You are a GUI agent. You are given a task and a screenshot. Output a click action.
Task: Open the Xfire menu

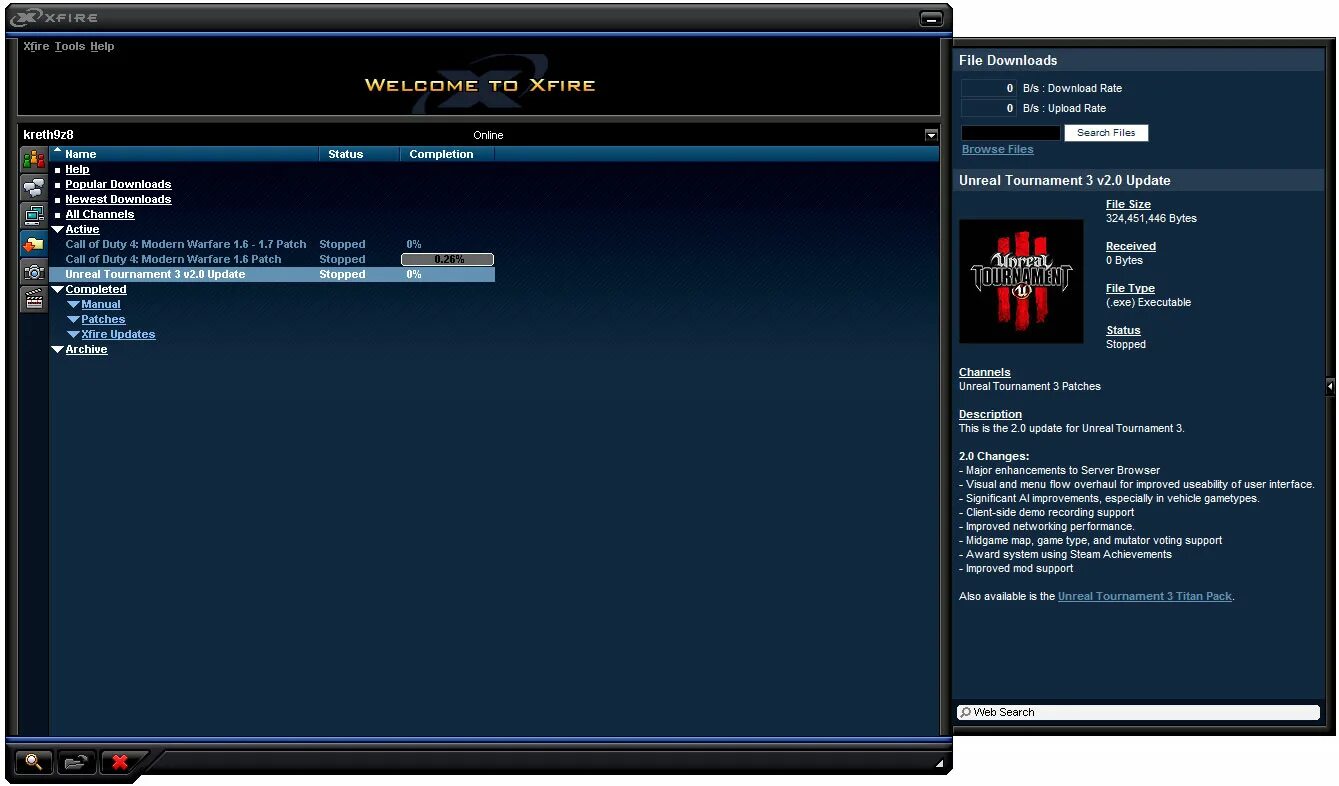36,46
